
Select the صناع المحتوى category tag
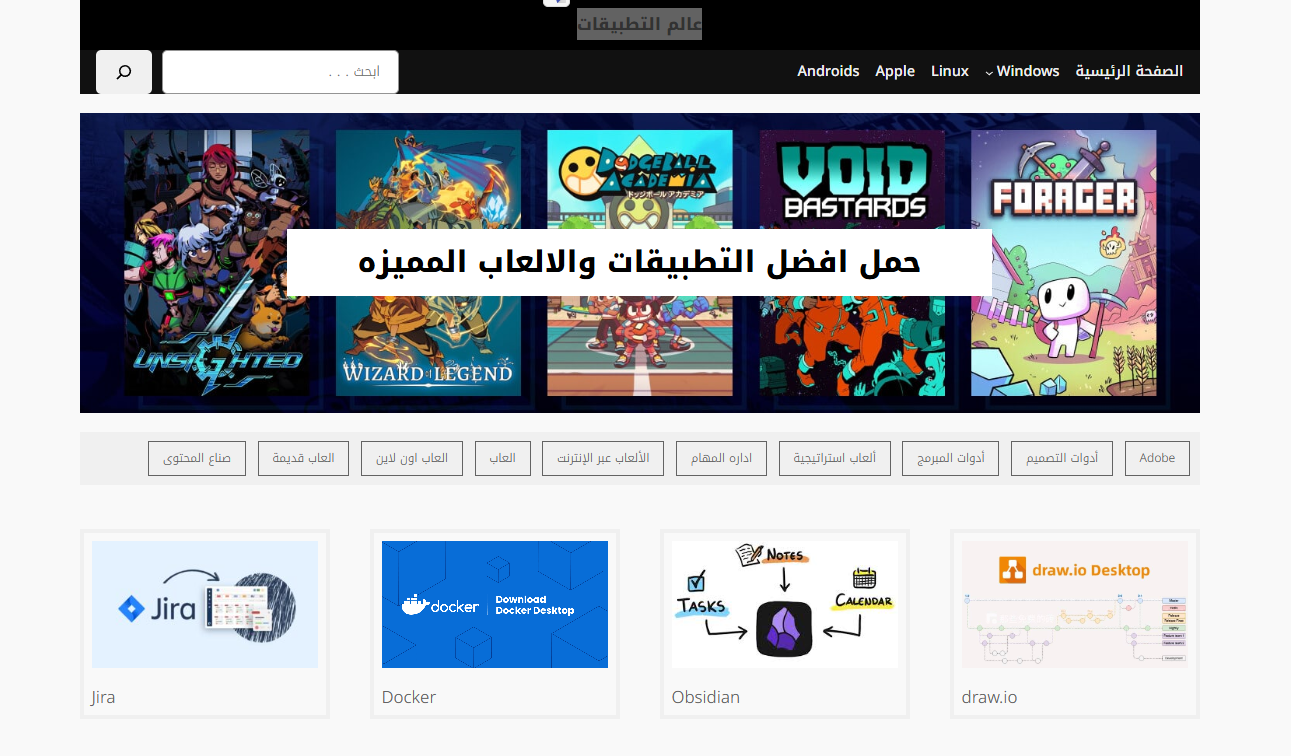[x=197, y=458]
